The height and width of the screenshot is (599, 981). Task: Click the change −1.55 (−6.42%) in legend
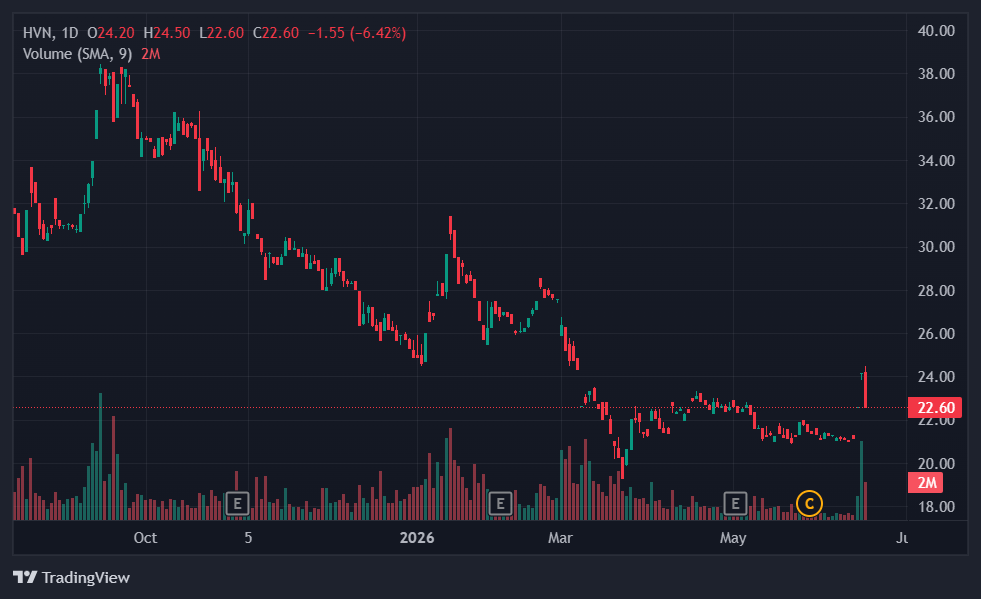coord(357,33)
